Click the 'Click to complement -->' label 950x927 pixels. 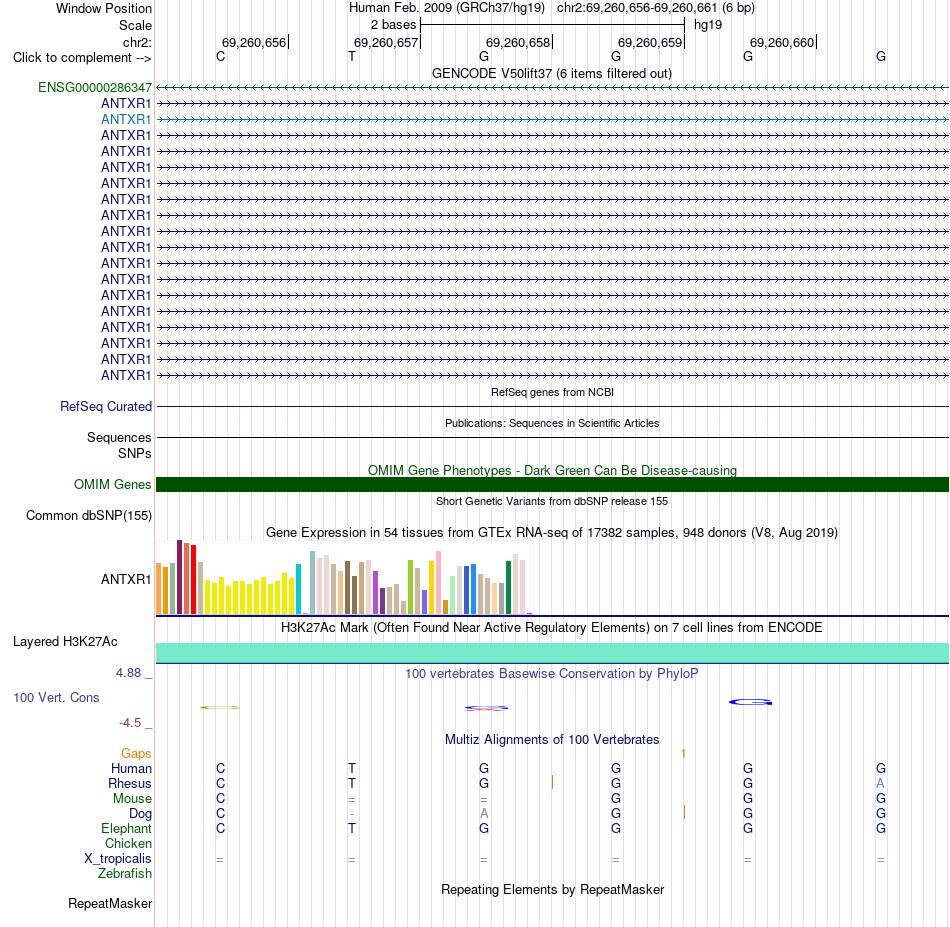click(x=82, y=58)
